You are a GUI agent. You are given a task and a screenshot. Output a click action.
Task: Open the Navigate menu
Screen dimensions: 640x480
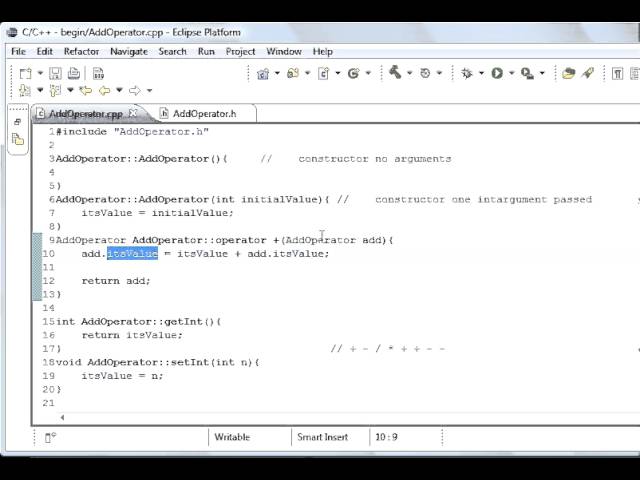(x=129, y=51)
